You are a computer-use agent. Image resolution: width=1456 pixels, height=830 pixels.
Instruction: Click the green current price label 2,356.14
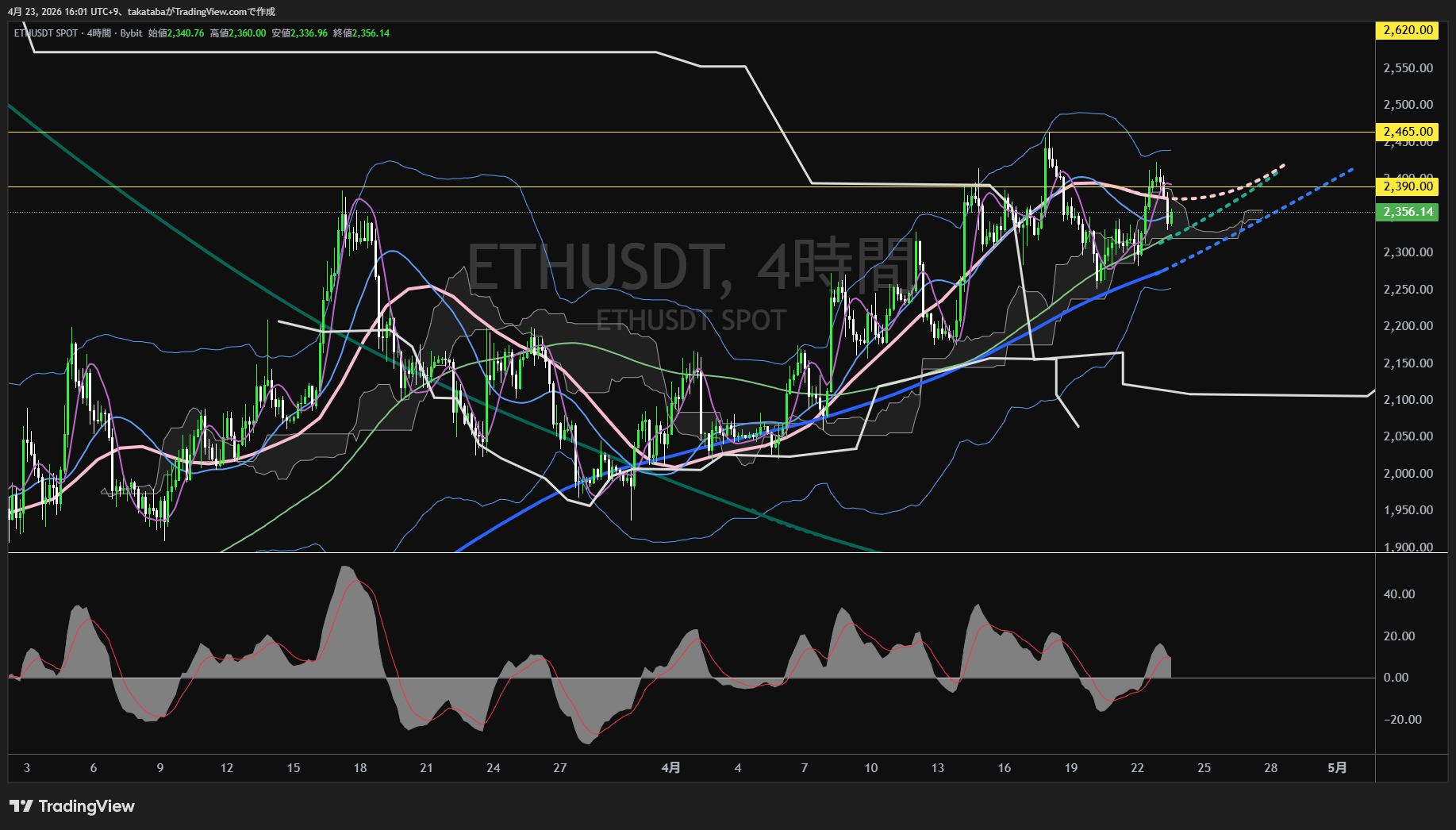[x=1407, y=212]
